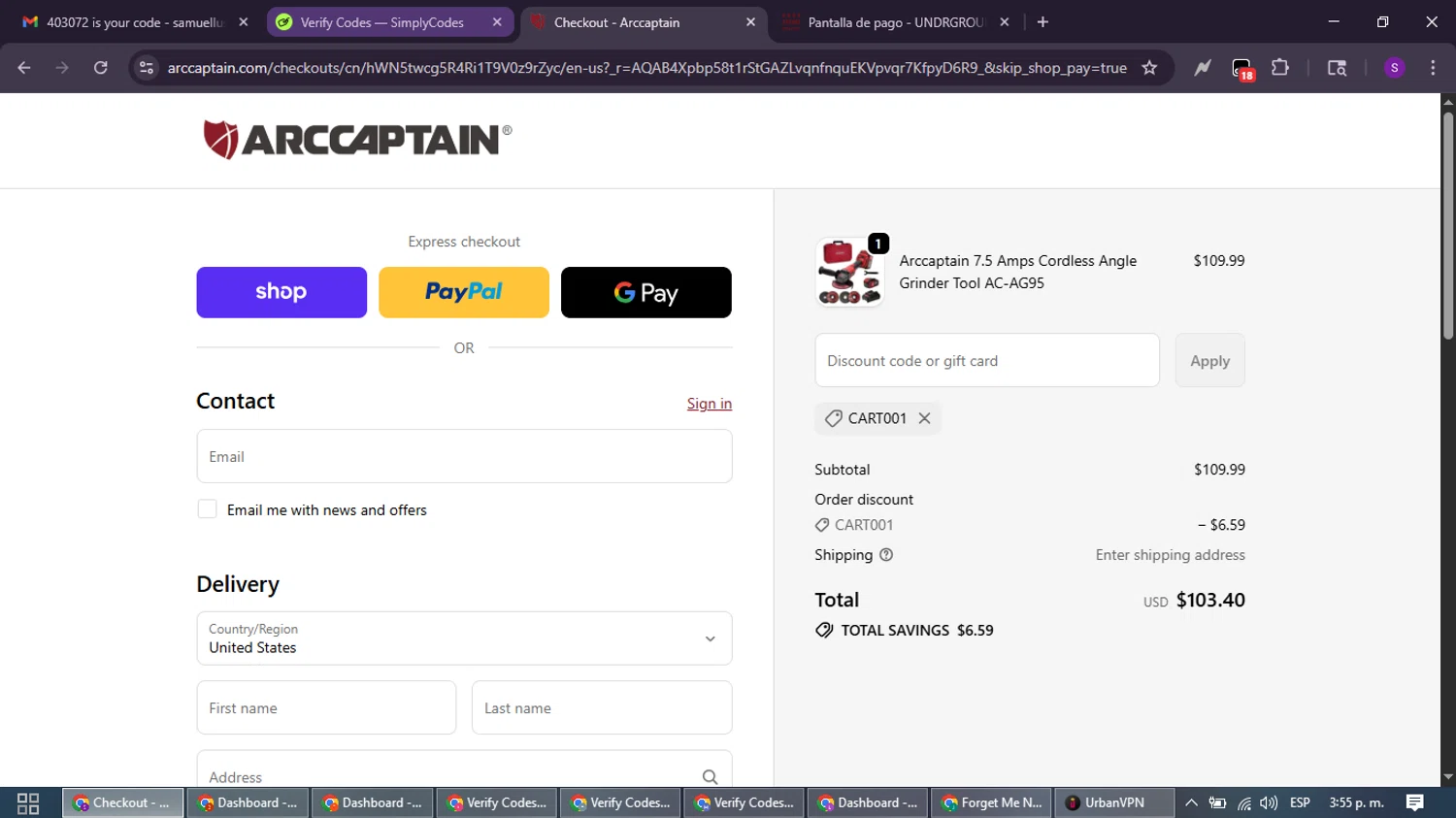The height and width of the screenshot is (818, 1456).
Task: Click the TOTAL SAVINGS $6.59 text
Action: tap(917, 631)
